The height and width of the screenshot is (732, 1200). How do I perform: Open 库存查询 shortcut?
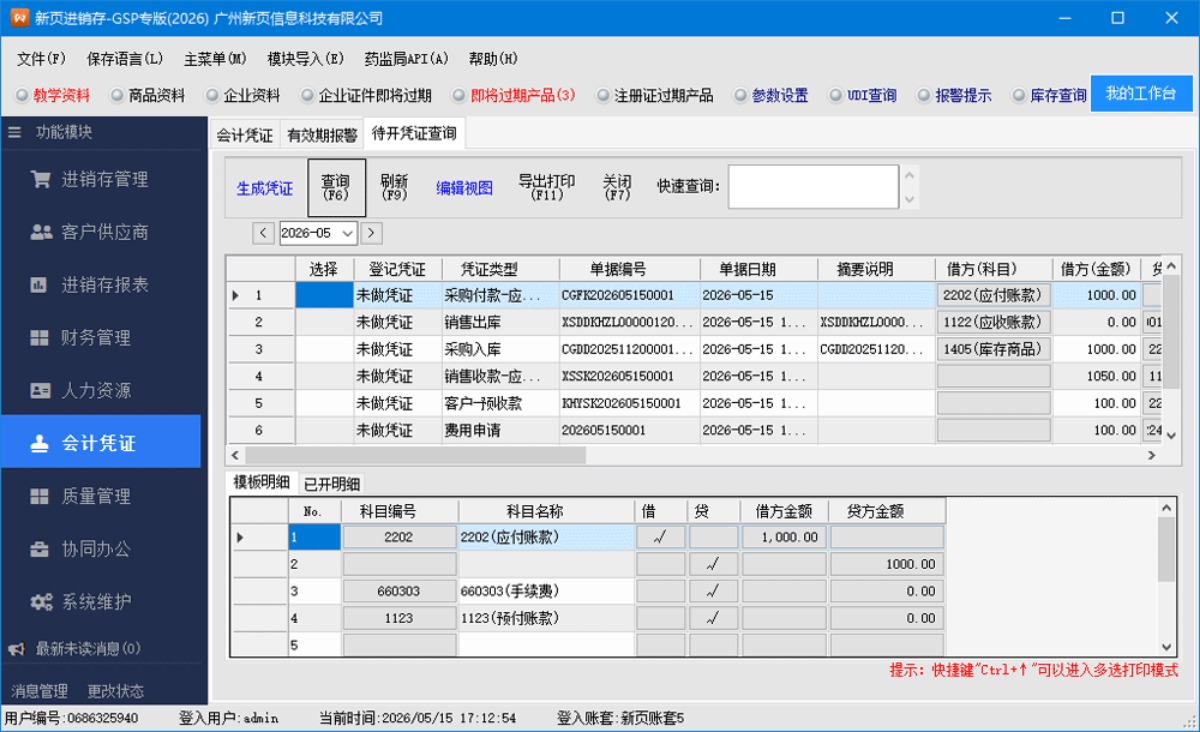(x=1049, y=96)
